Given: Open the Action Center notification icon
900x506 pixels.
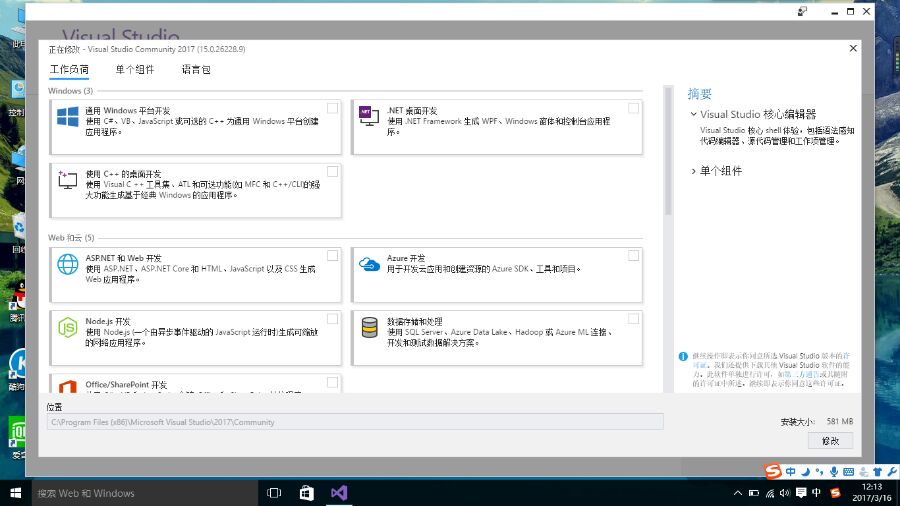Looking at the screenshot, I should (801, 493).
